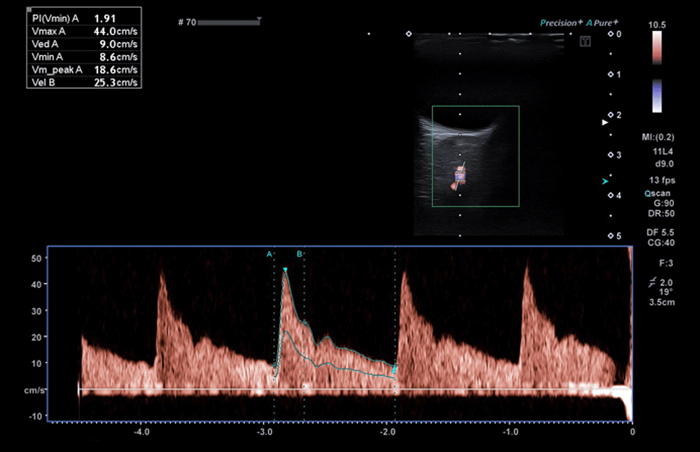Click the probe orientation marker icon

[x=585, y=42]
